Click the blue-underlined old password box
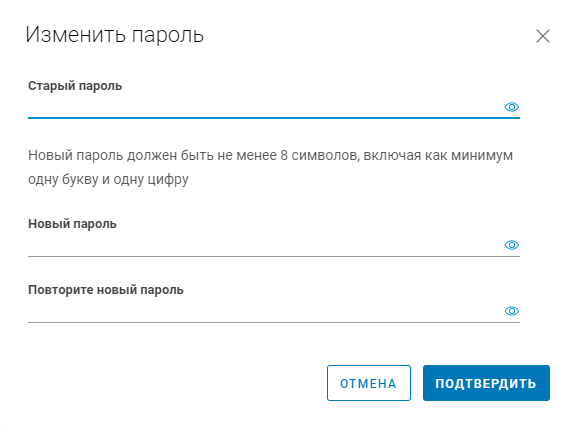Screen dimensions: 571x425 (266, 107)
